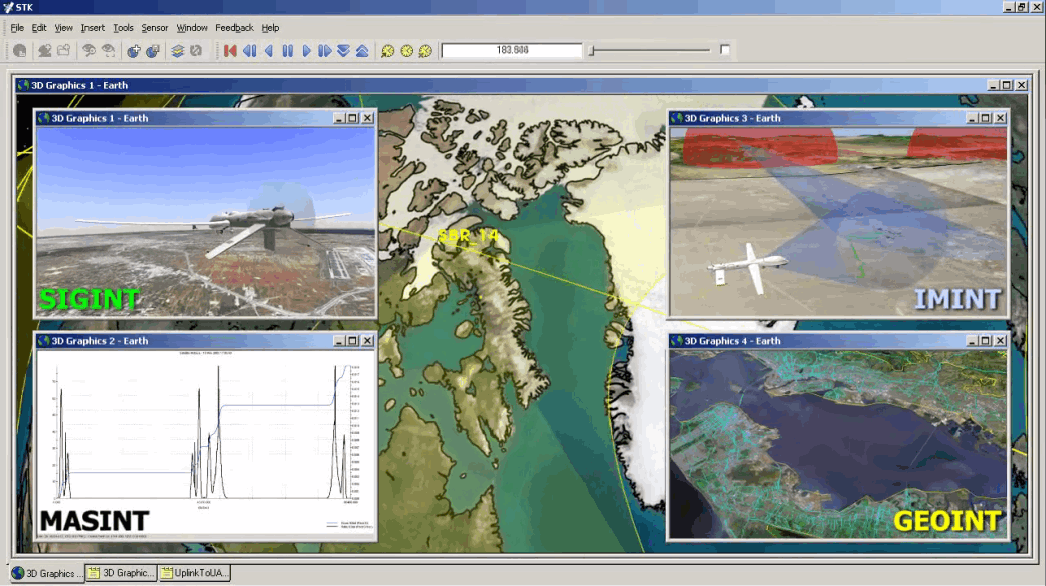Click the open folder toolbar icon
The width and height of the screenshot is (1046, 586).
[63, 51]
